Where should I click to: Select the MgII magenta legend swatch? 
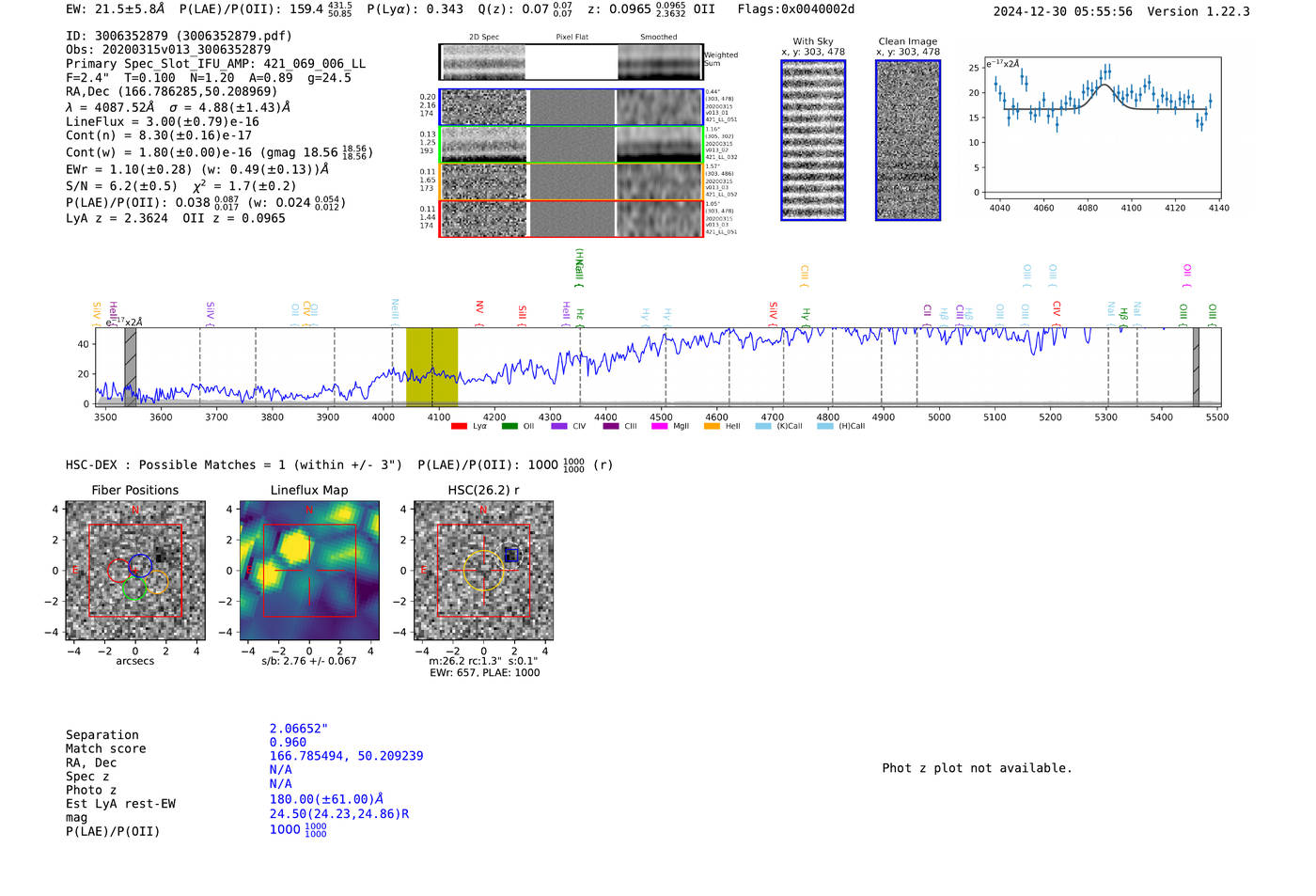(660, 427)
